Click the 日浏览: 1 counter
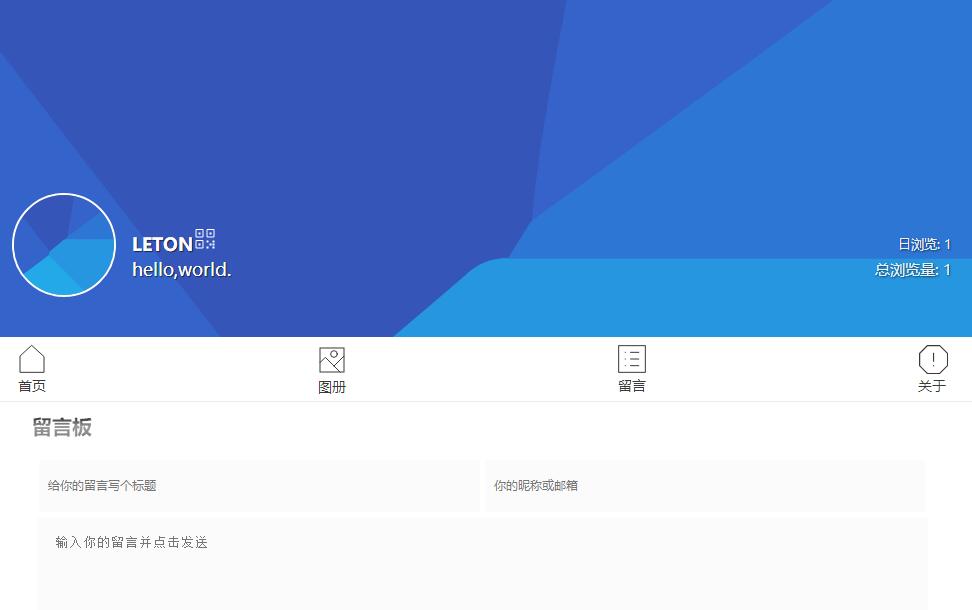The height and width of the screenshot is (610, 972). coord(924,244)
